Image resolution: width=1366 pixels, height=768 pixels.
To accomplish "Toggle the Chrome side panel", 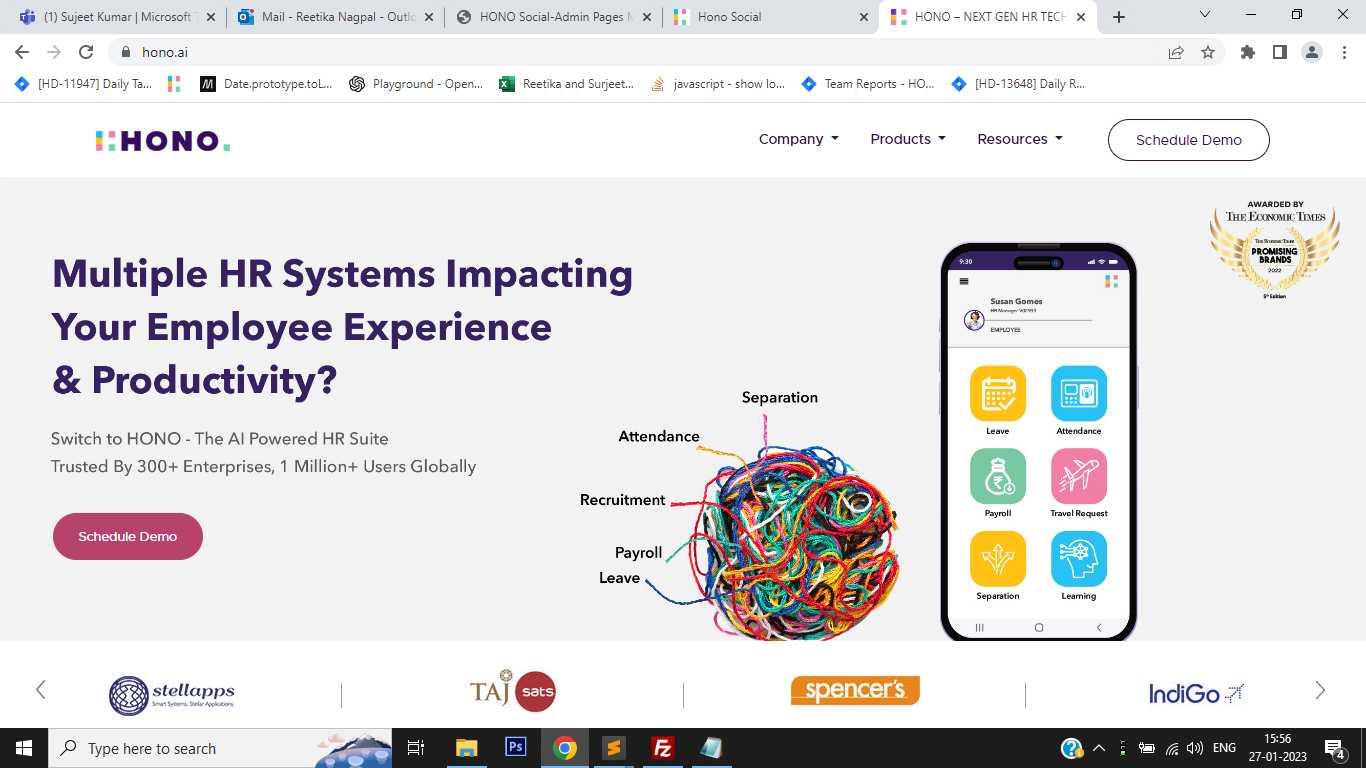I will coord(1280,52).
